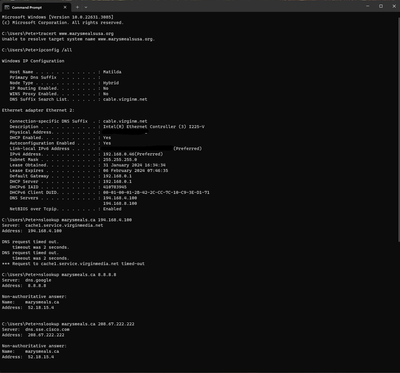The width and height of the screenshot is (400, 373).
Task: Click the DHCP Enabled row
Action: pos(60,138)
